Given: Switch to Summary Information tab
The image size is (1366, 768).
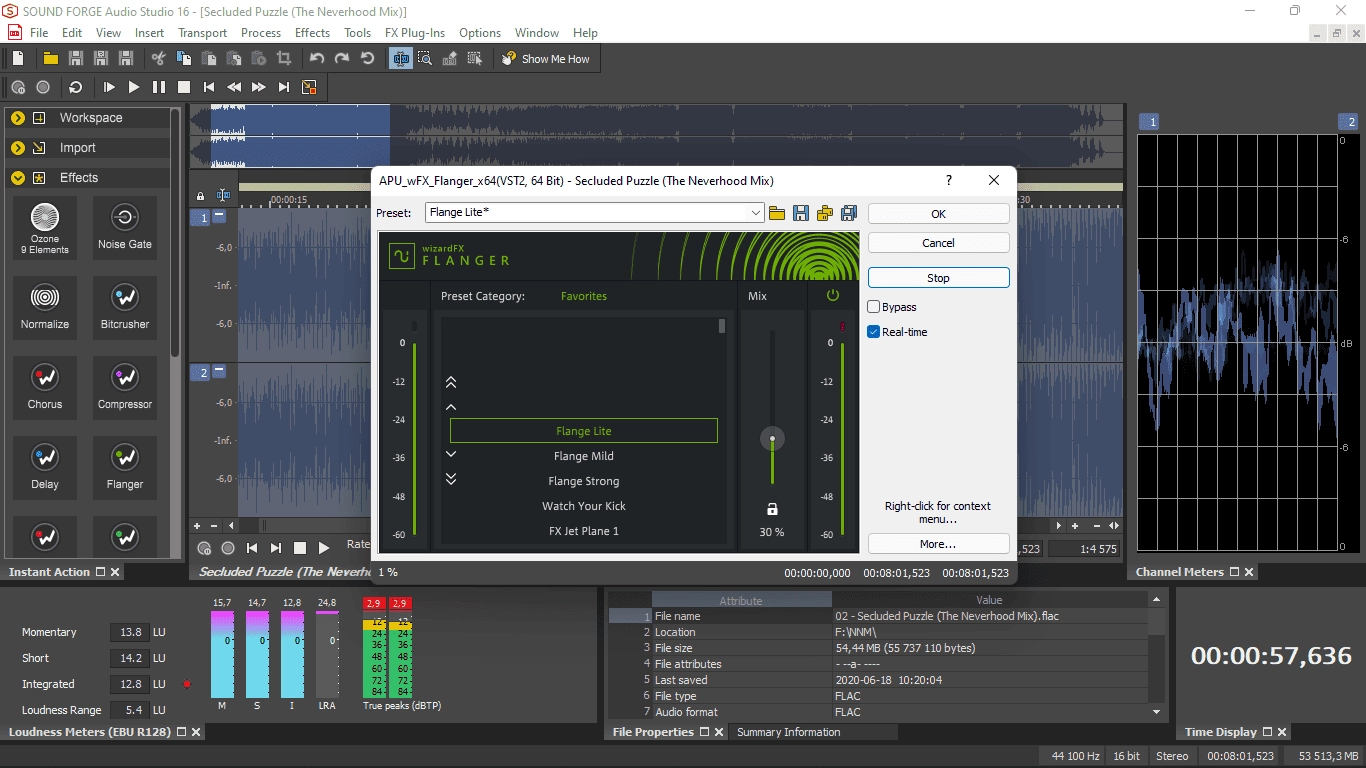Looking at the screenshot, I should [x=789, y=732].
